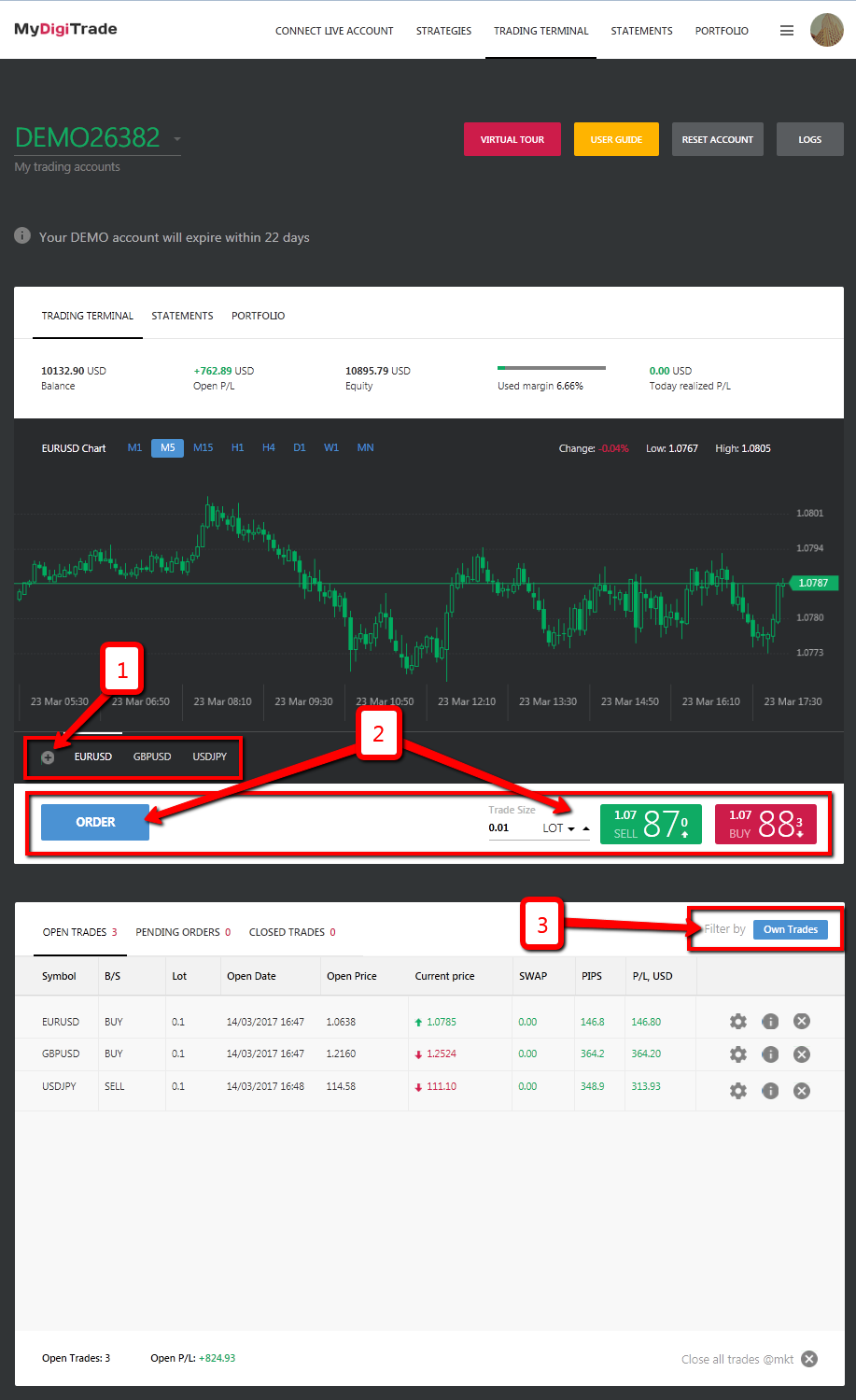
Task: Select the GBPUSD symbol tab
Action: [x=152, y=757]
